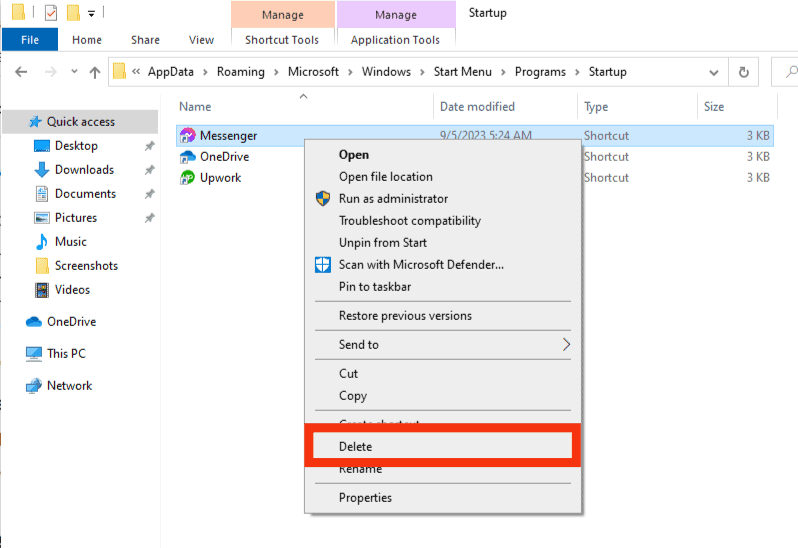Click the search magnifier icon

(790, 72)
